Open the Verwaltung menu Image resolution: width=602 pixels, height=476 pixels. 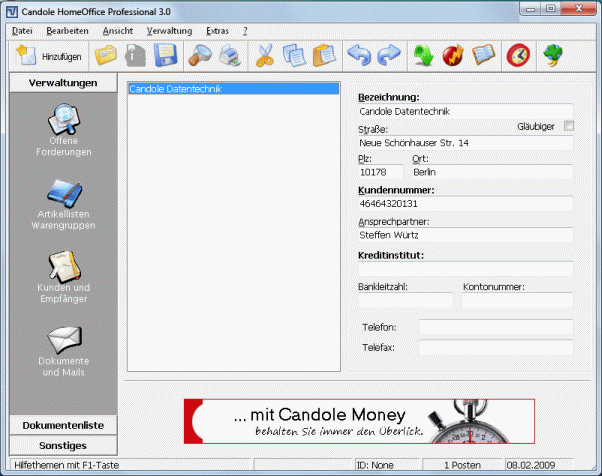click(169, 31)
